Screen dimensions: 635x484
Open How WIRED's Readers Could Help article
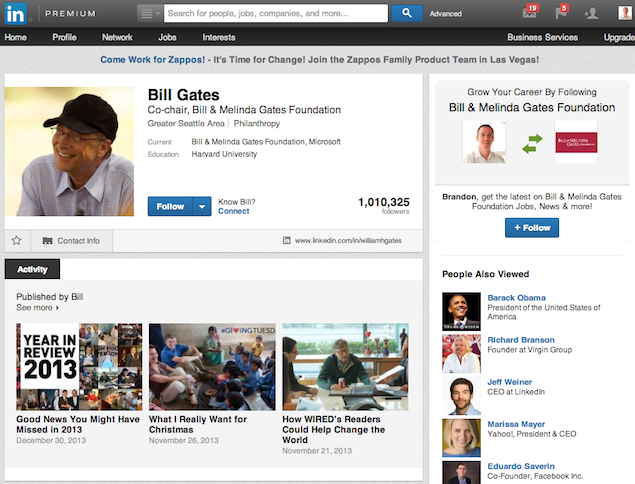click(x=333, y=430)
